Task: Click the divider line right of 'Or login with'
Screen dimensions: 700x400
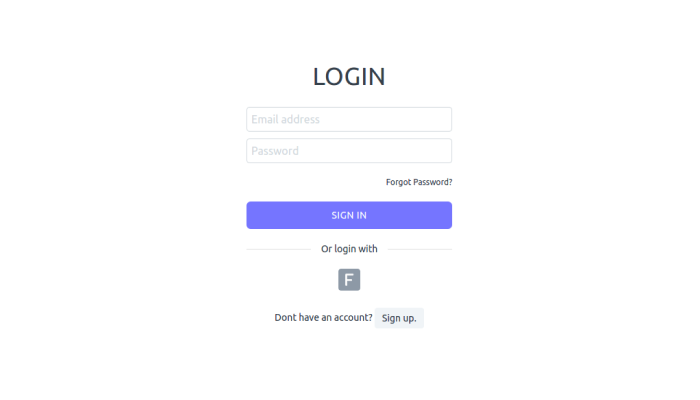Action: coord(420,249)
